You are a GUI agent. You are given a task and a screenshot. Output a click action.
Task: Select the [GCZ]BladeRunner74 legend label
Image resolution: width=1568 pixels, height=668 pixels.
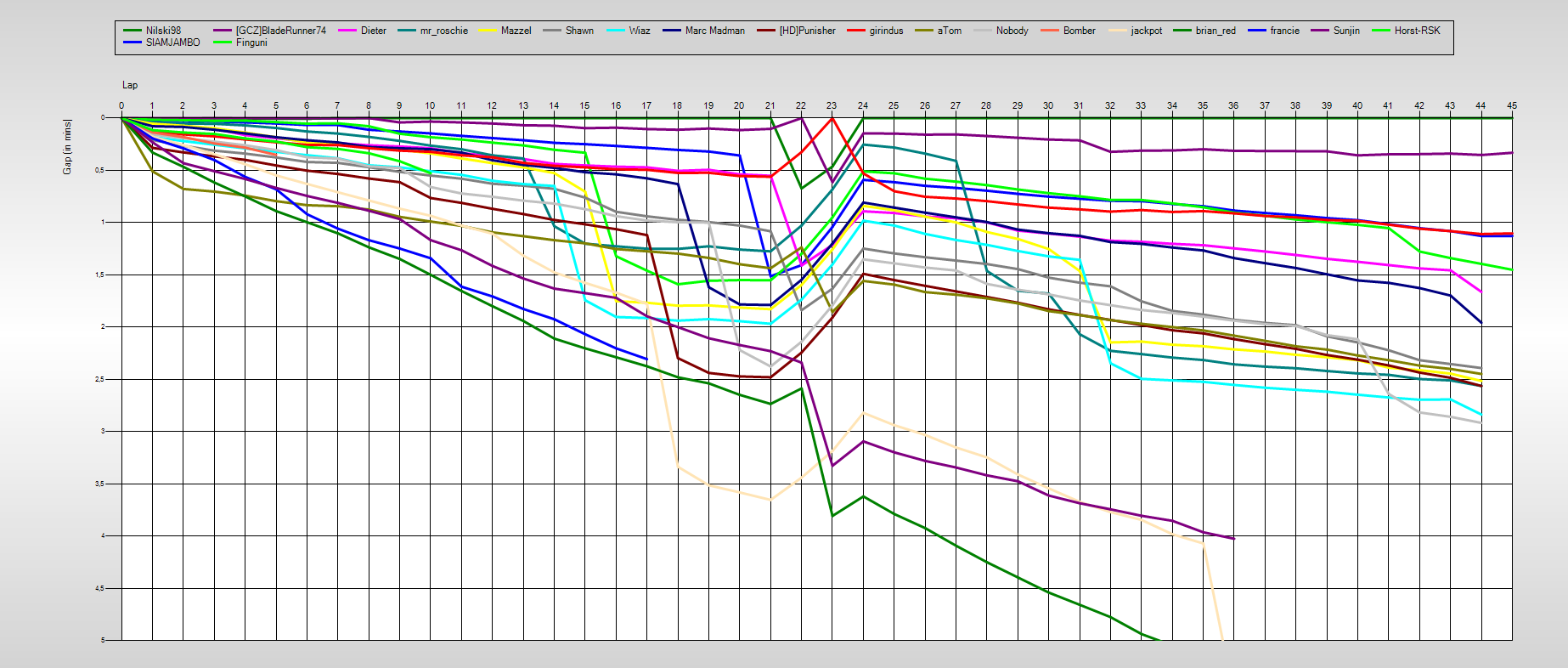tap(280, 31)
